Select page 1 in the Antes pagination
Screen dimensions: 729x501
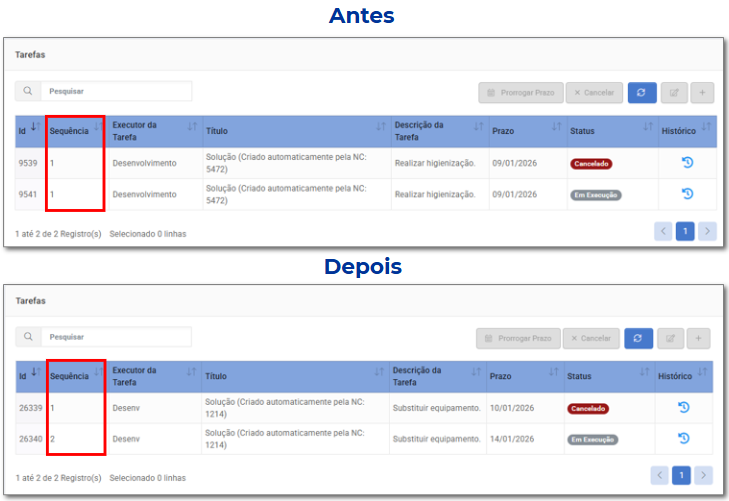coord(685,231)
